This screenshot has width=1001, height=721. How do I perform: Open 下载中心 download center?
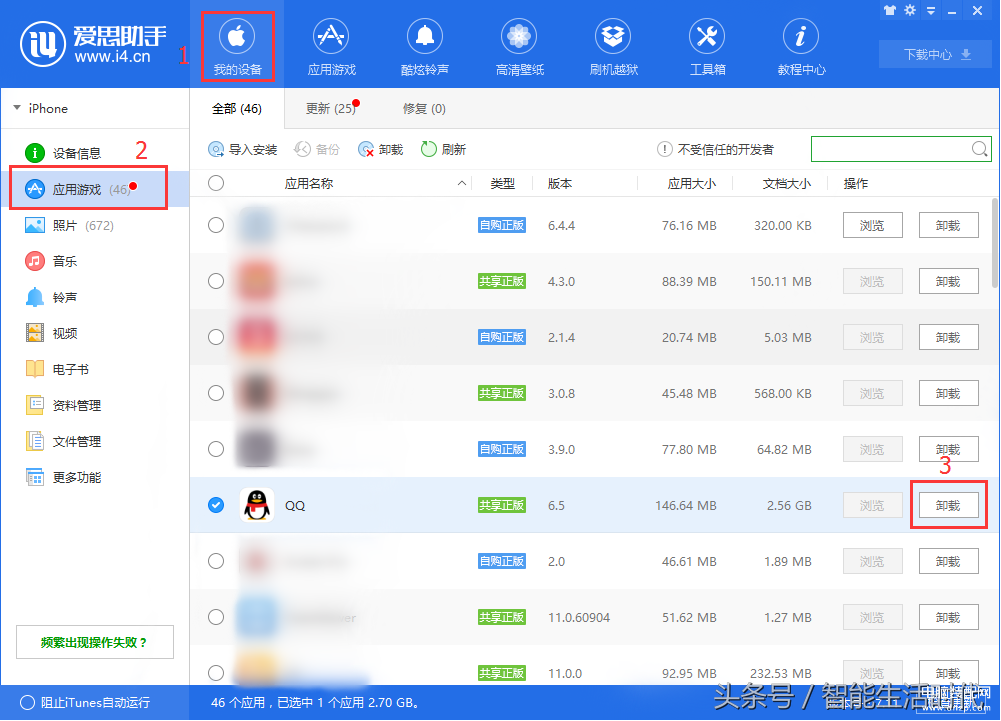pyautogui.click(x=937, y=54)
